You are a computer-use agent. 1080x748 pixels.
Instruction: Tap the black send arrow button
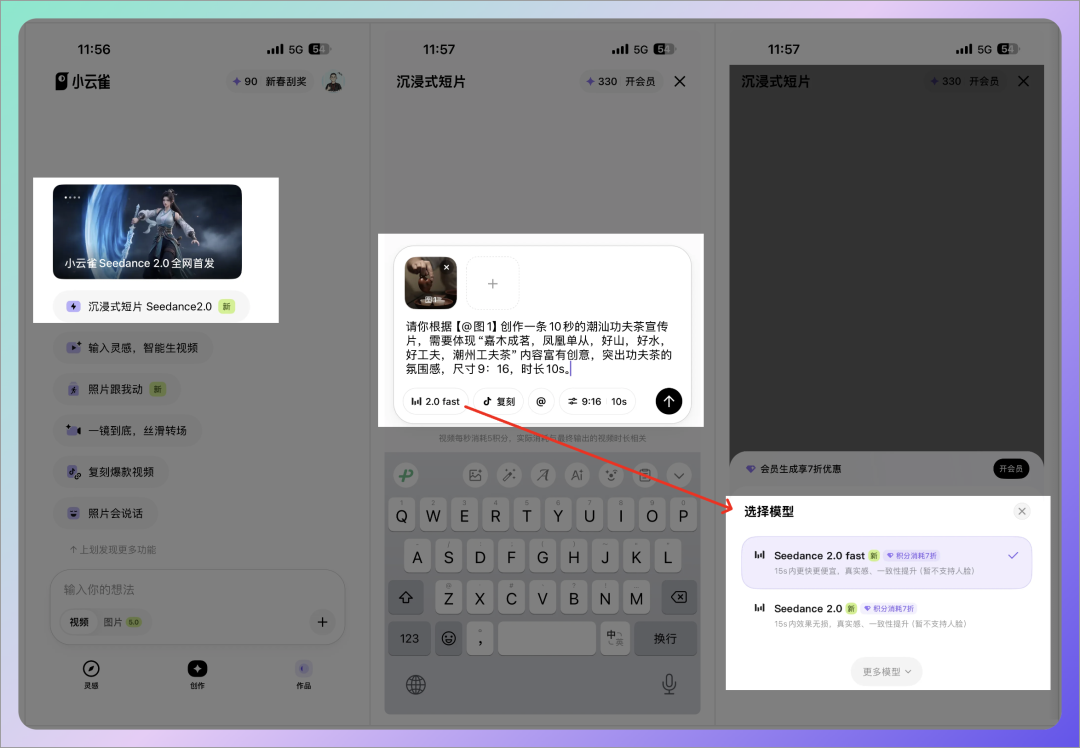tap(668, 401)
